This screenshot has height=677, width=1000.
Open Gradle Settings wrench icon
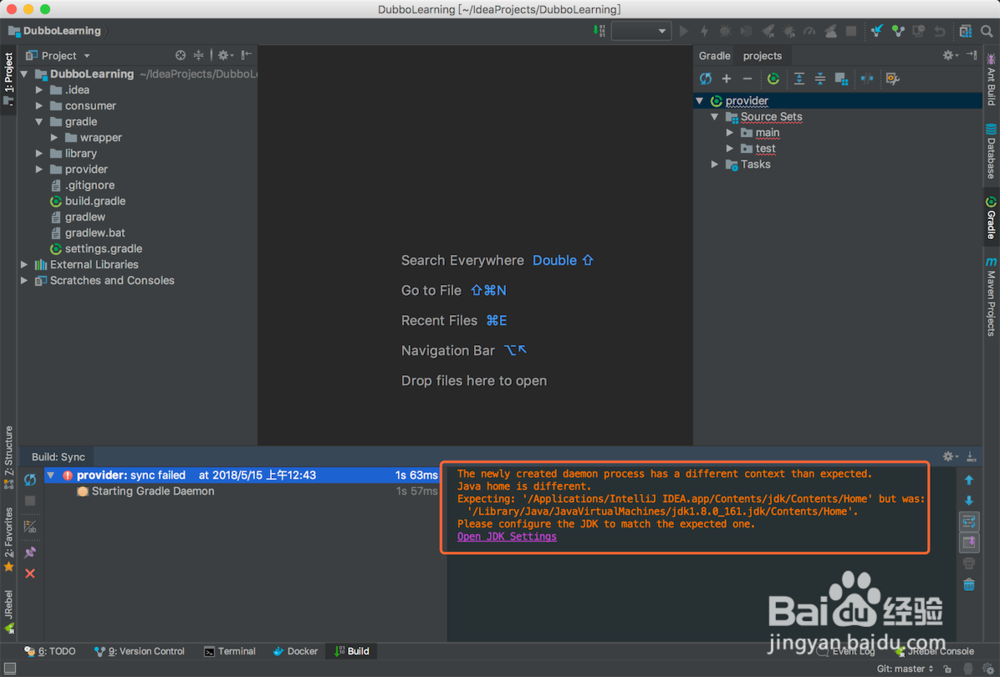point(892,78)
